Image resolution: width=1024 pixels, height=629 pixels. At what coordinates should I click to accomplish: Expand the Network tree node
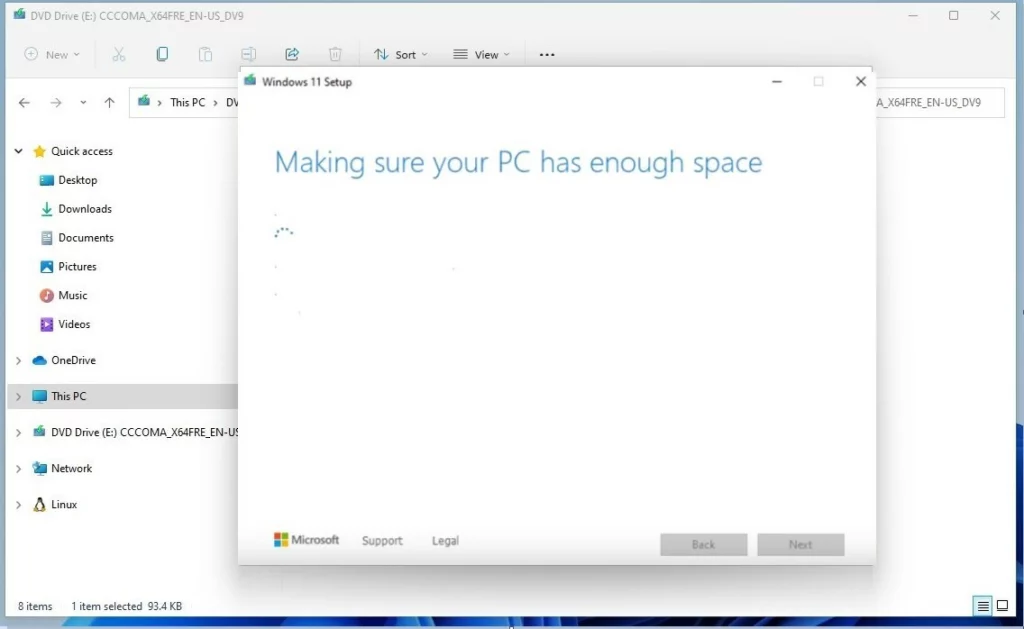click(18, 468)
